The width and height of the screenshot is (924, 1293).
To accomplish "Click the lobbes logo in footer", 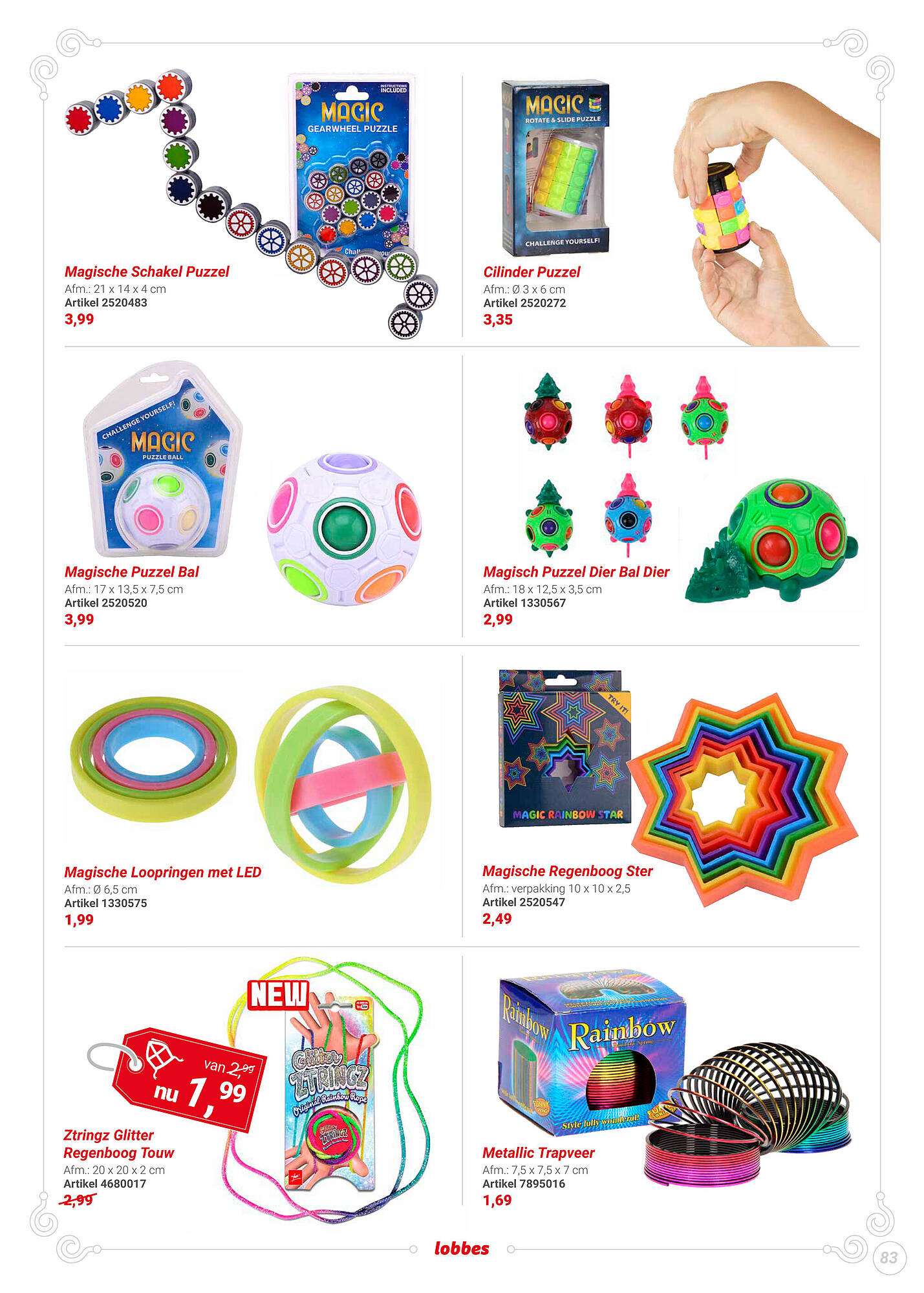I will tap(462, 1248).
